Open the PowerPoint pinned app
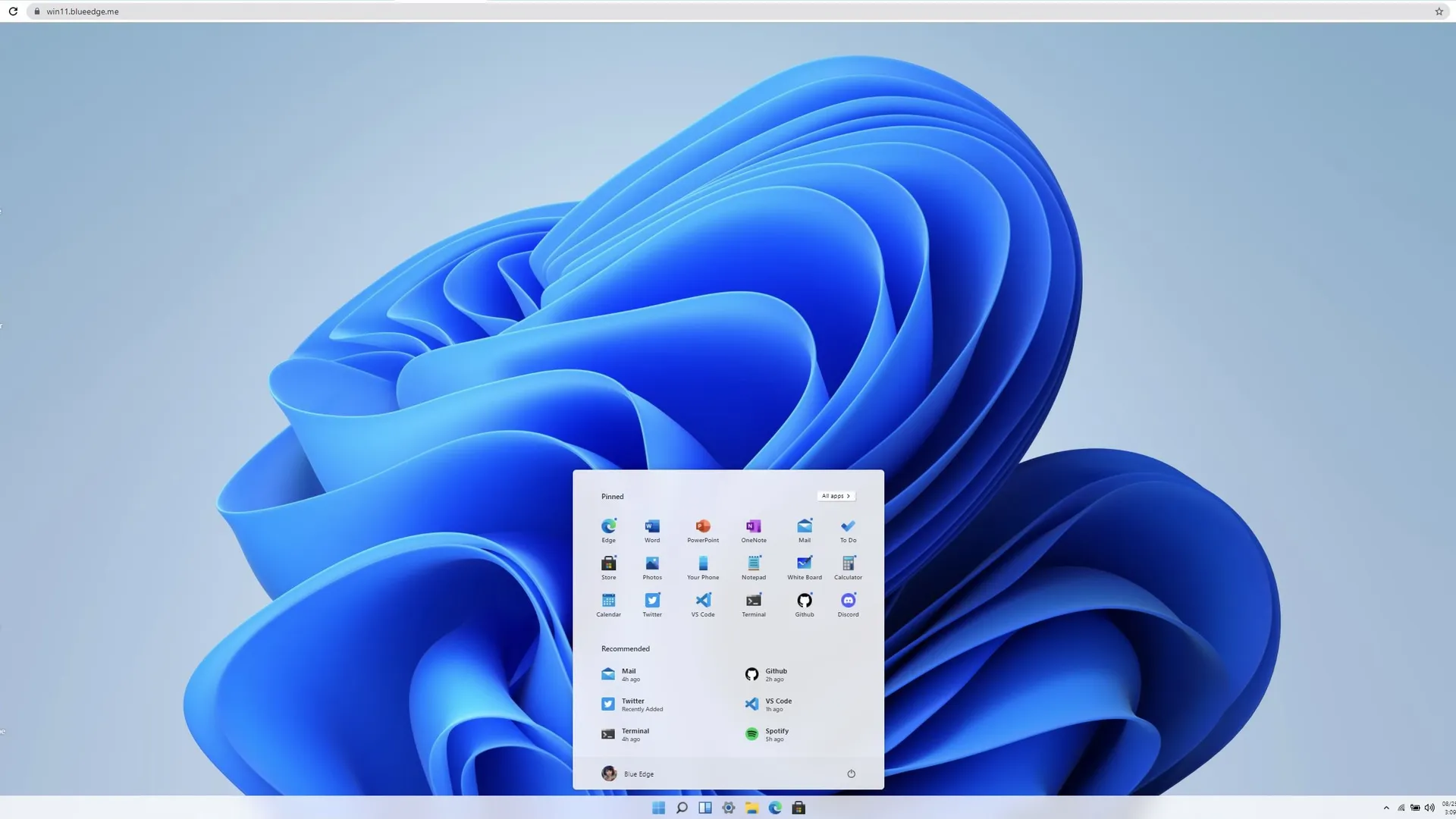Image resolution: width=1456 pixels, height=819 pixels. pos(703,527)
